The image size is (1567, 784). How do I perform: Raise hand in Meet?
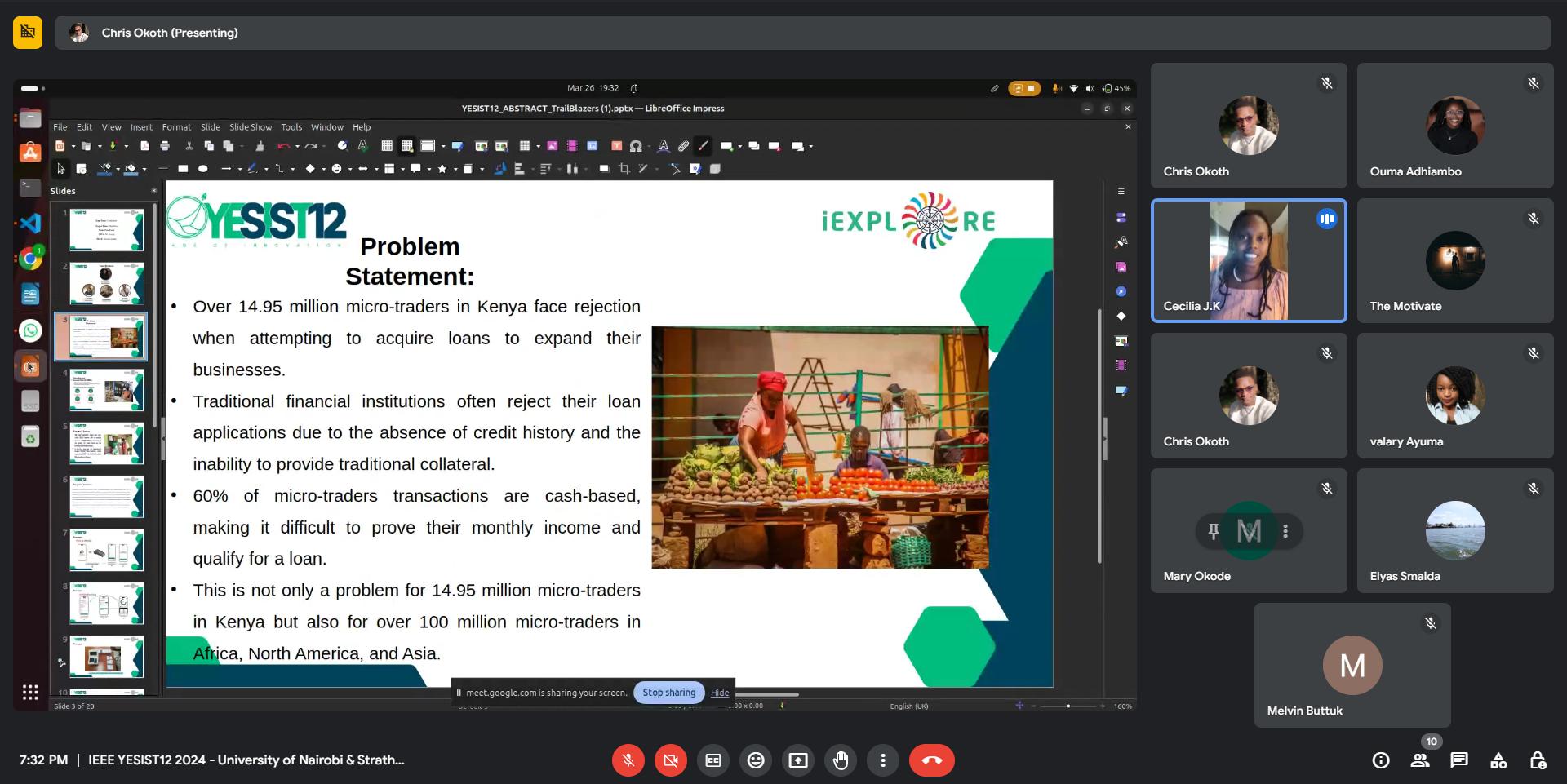[841, 760]
